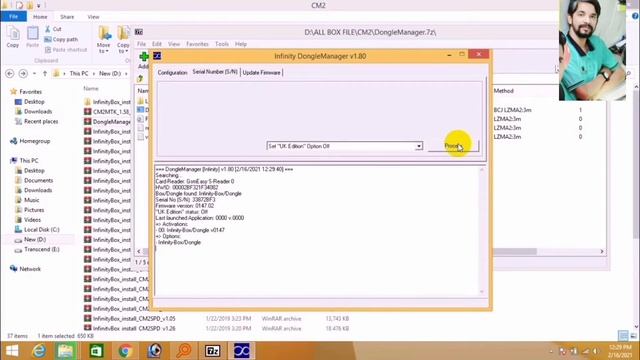Select Downloads under Favorites
Viewport: 640px width, 360px height.
coord(38,111)
